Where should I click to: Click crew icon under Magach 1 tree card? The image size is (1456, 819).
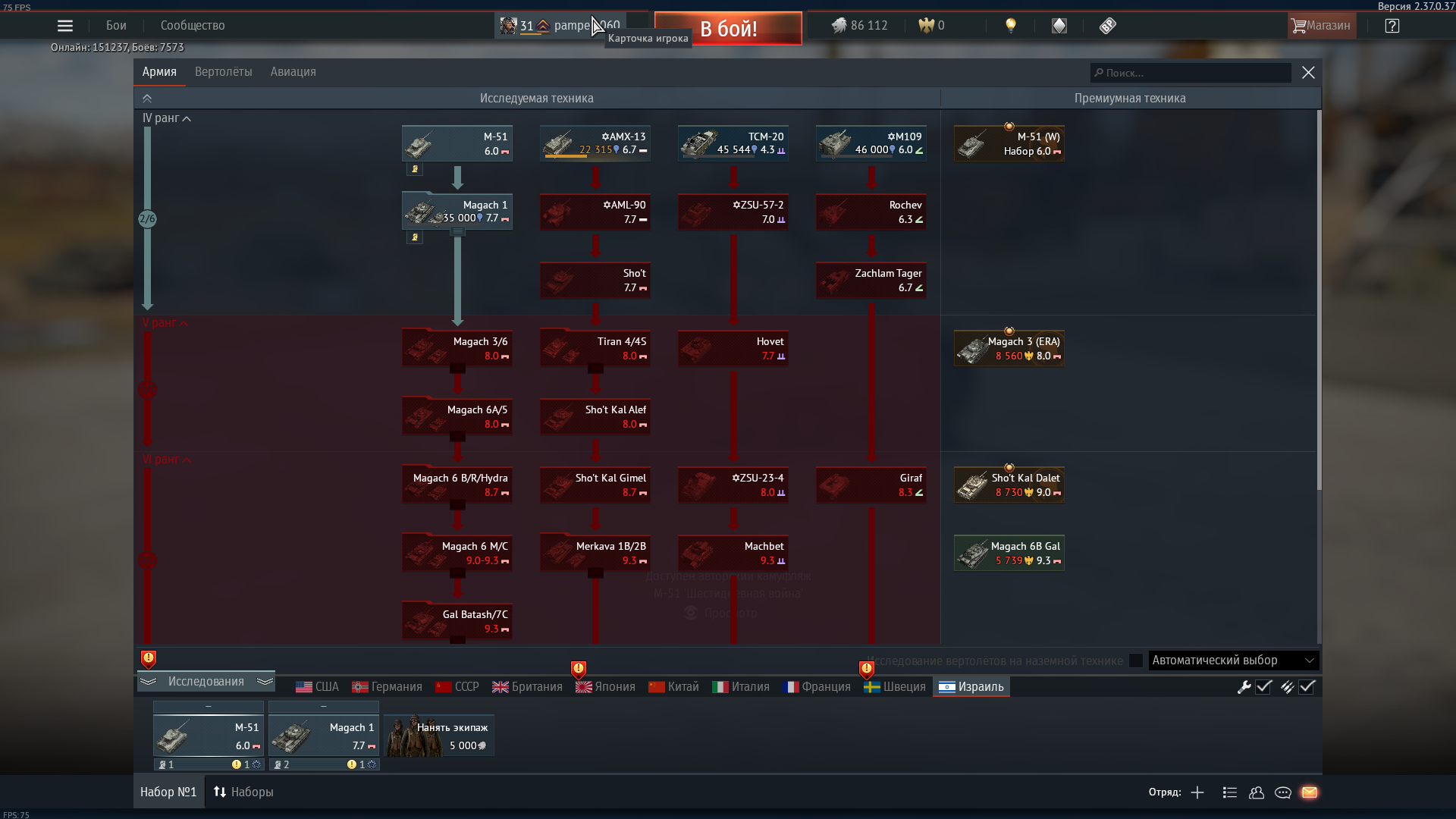[x=415, y=237]
